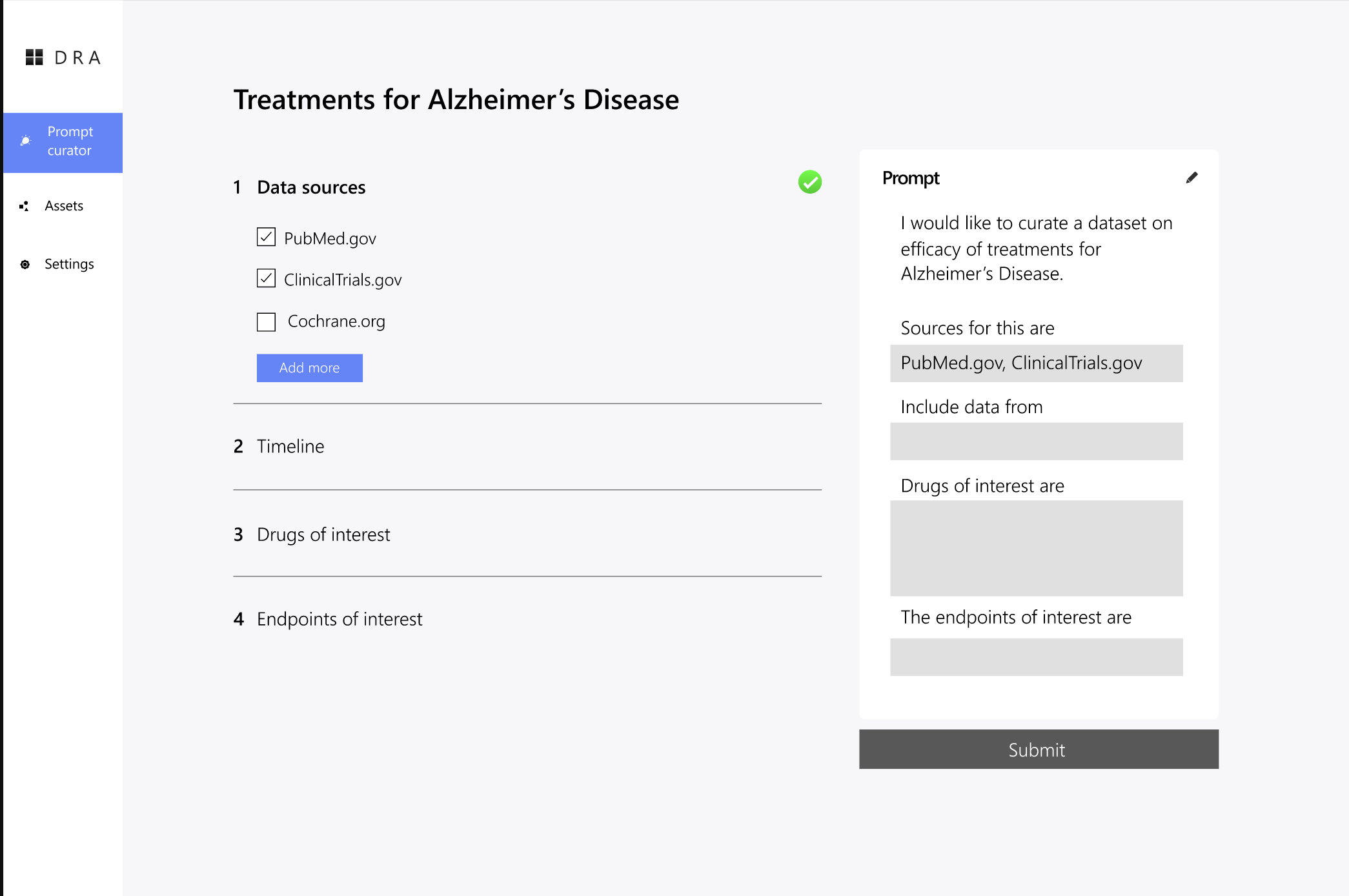Click the endpoints of interest input field
Image resolution: width=1349 pixels, height=896 pixels.
1036,657
